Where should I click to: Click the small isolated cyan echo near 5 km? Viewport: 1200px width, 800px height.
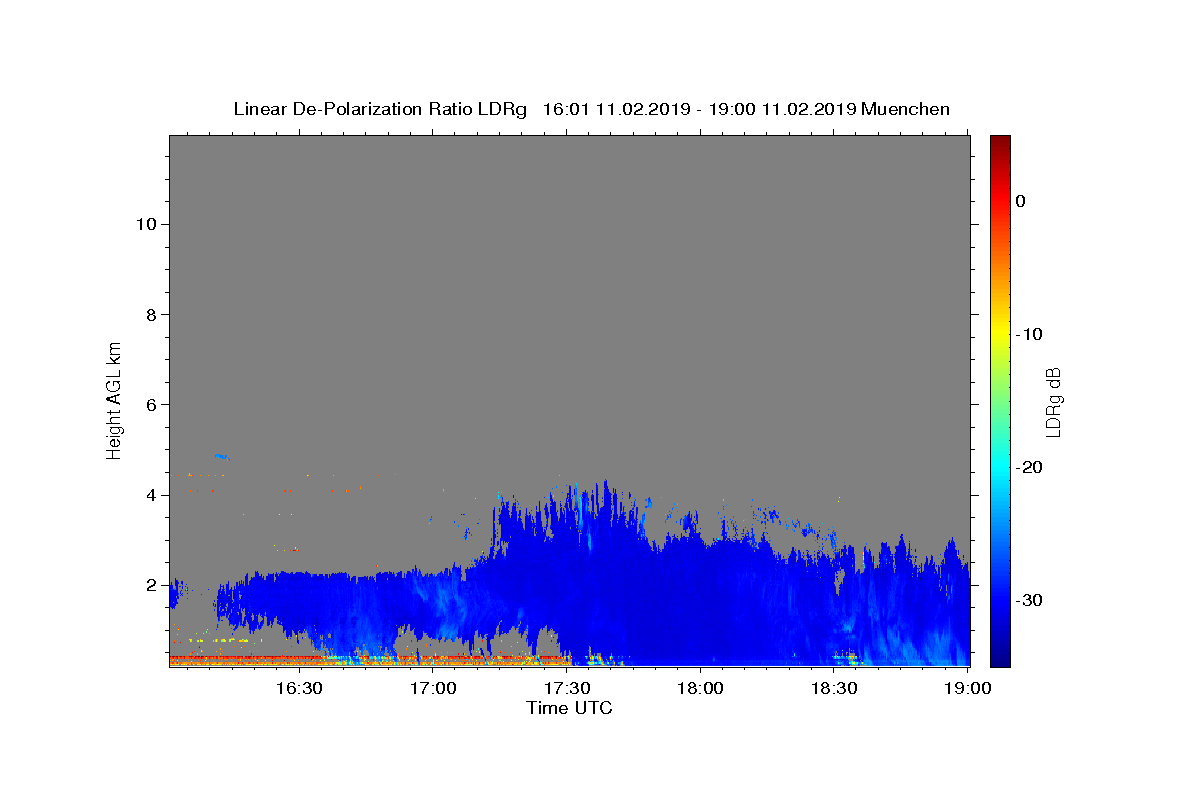coord(222,456)
